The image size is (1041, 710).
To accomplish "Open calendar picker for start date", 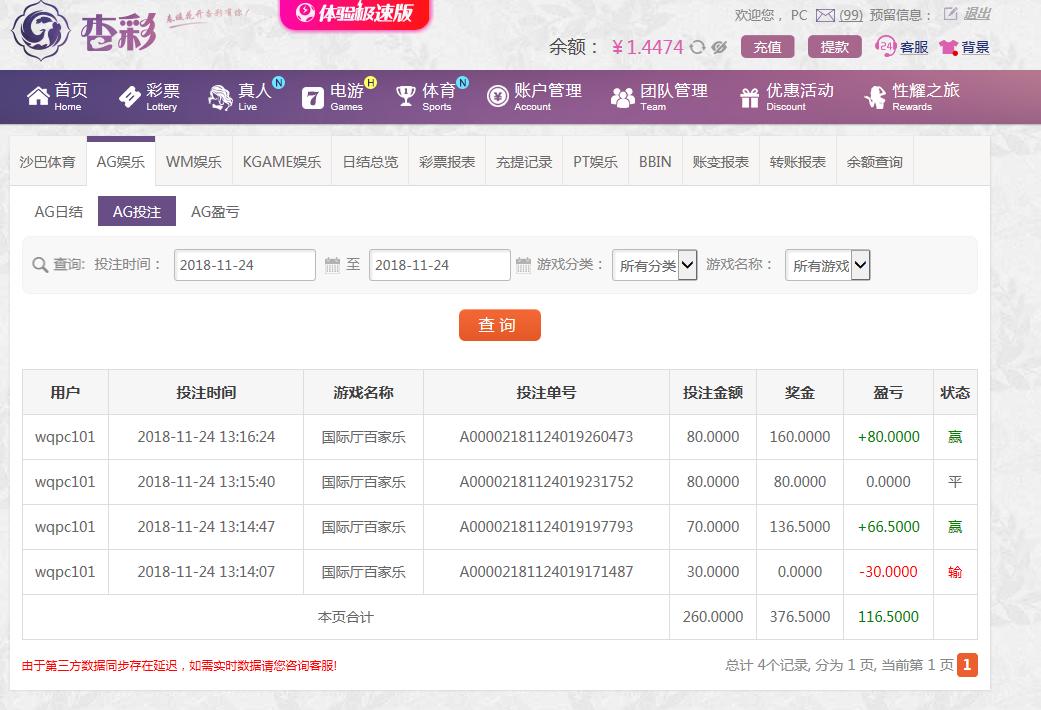I will click(x=332, y=265).
